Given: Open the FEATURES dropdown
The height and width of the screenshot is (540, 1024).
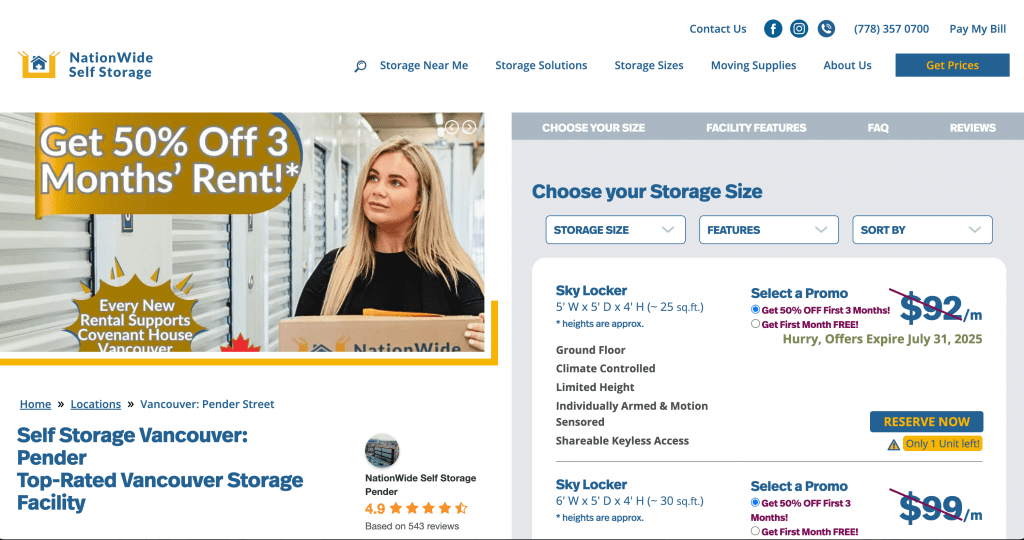Looking at the screenshot, I should coord(769,230).
